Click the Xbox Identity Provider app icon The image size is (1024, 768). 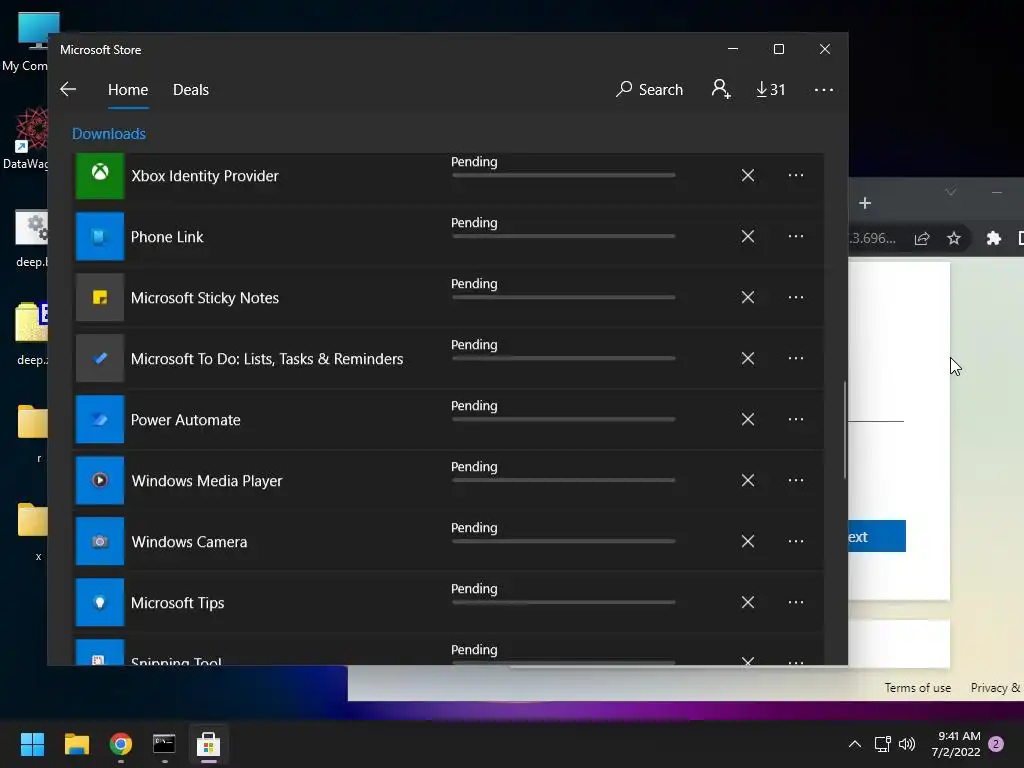click(x=100, y=175)
